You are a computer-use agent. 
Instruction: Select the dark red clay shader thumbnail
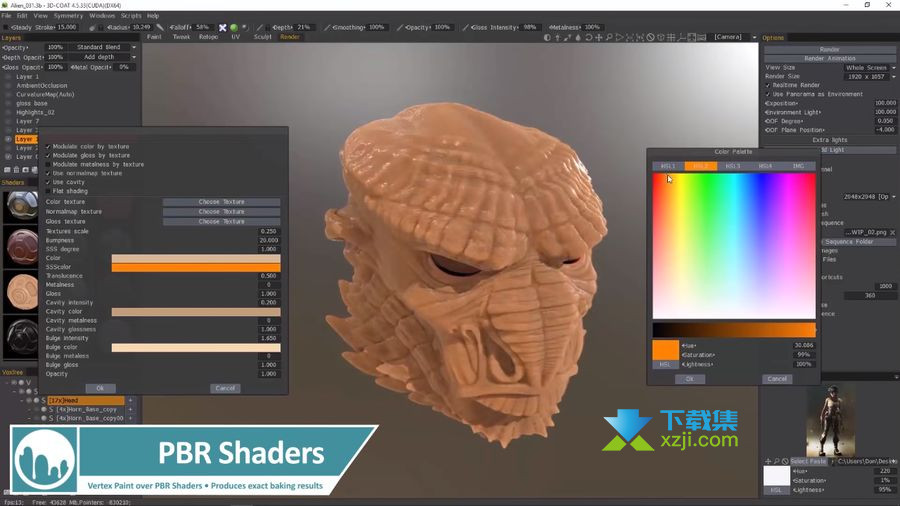(x=22, y=248)
